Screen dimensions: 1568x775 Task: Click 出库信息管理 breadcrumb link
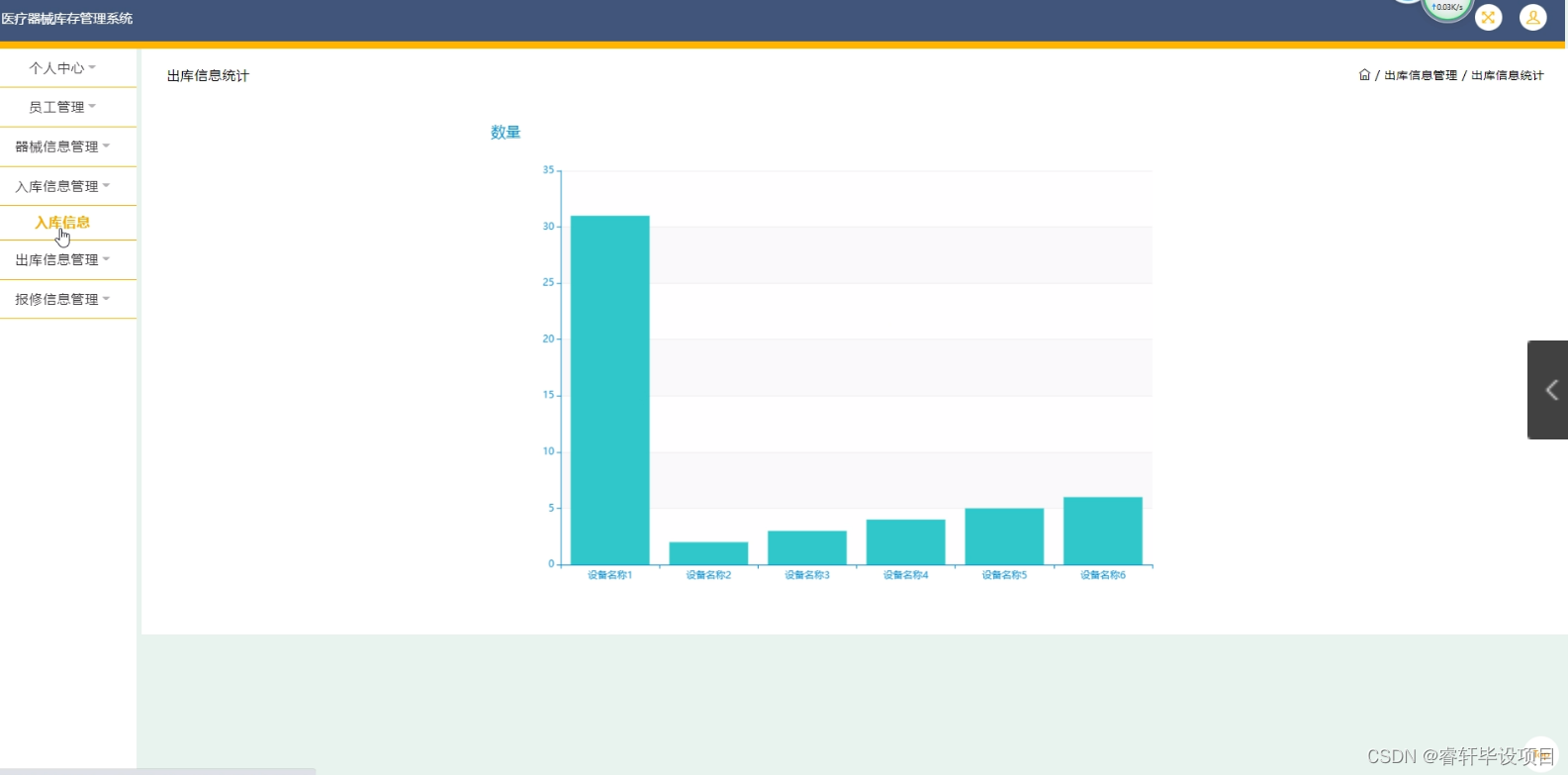point(1421,75)
